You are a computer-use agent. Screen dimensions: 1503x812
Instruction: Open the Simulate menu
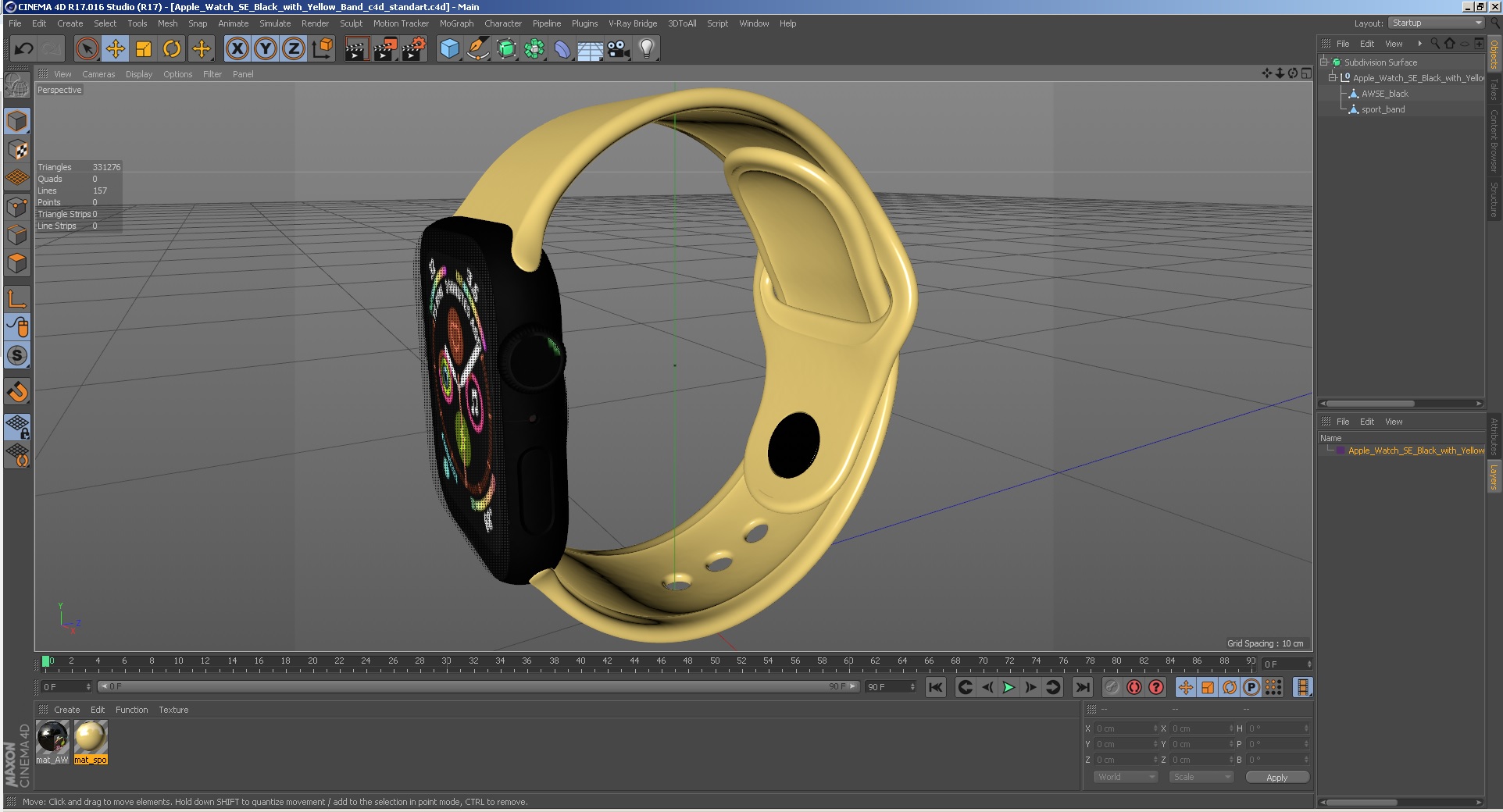[x=275, y=23]
